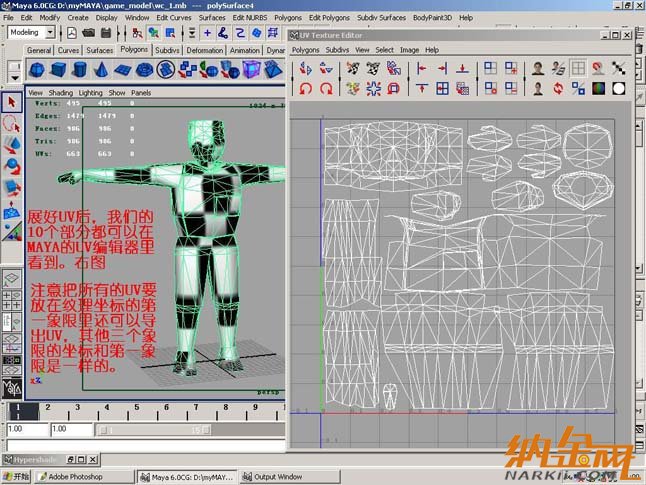This screenshot has height=485, width=646.
Task: Open the Shading panel menu
Action: click(x=61, y=93)
